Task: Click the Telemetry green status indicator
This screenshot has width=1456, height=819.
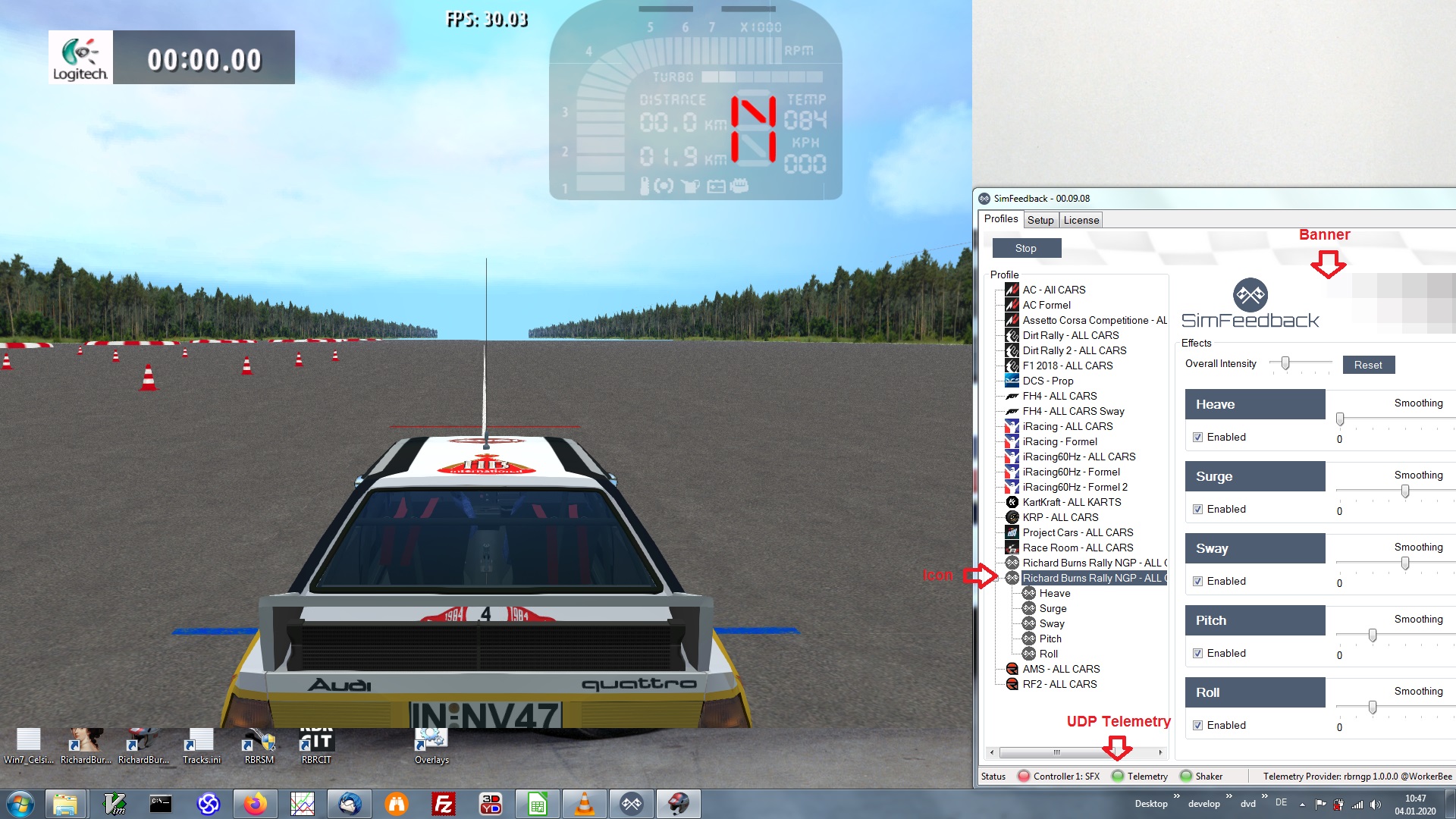Action: point(1118,776)
